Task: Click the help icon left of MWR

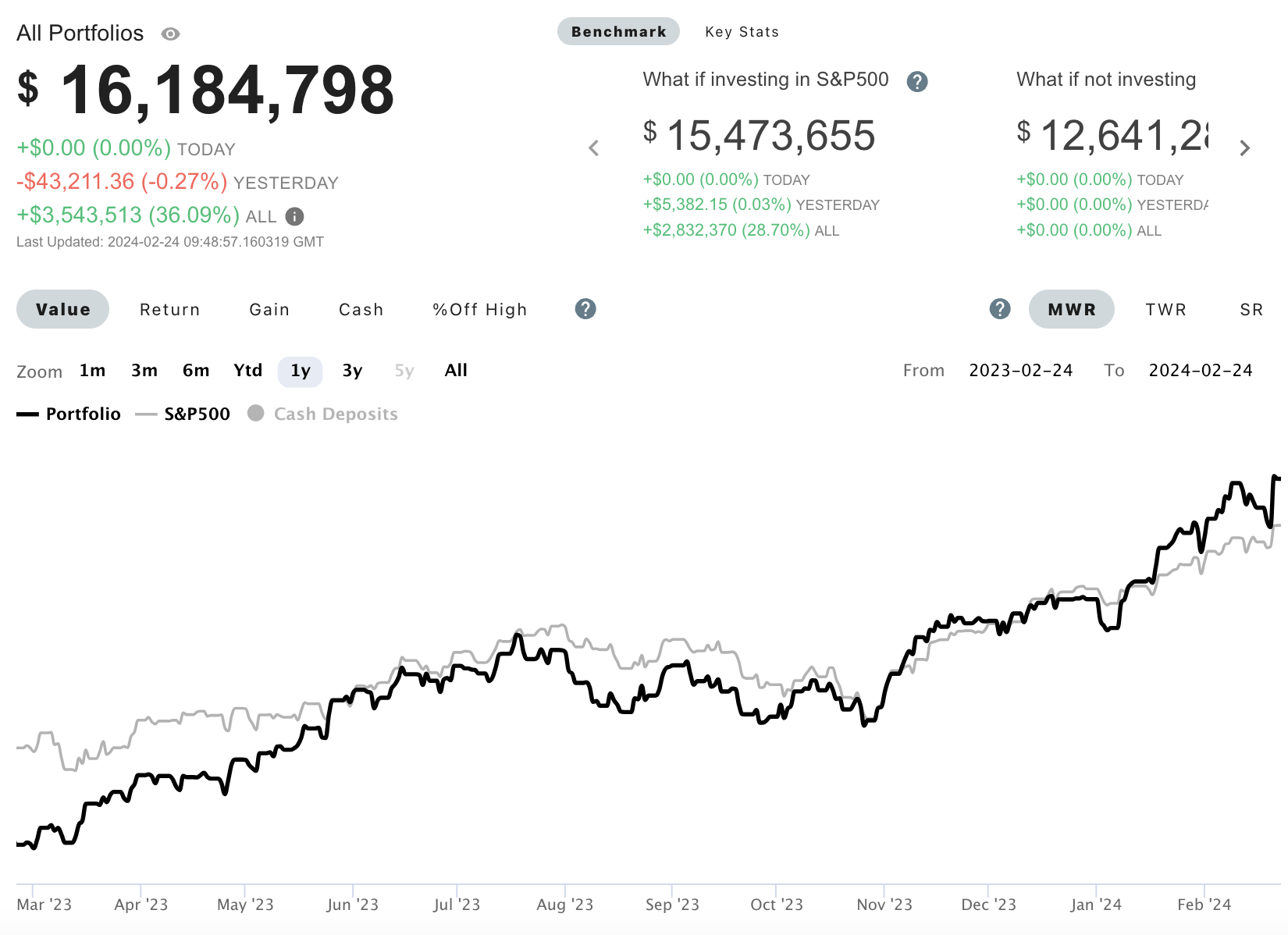Action: click(x=999, y=309)
